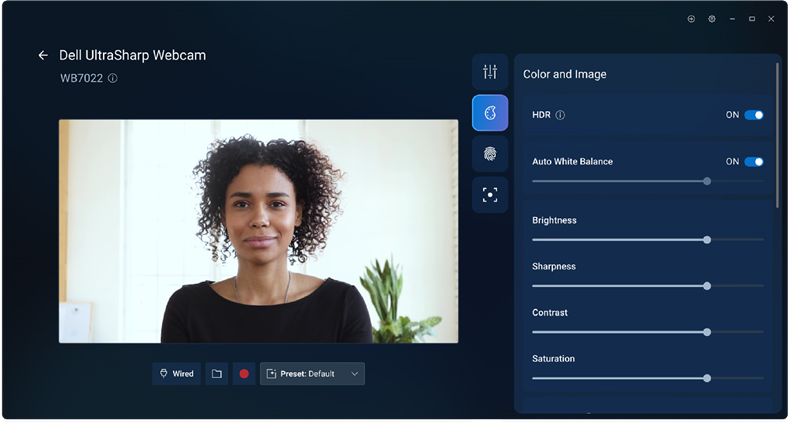Viewport: 790px width, 423px height.
Task: Click the Saturation slider handle
Action: click(707, 378)
